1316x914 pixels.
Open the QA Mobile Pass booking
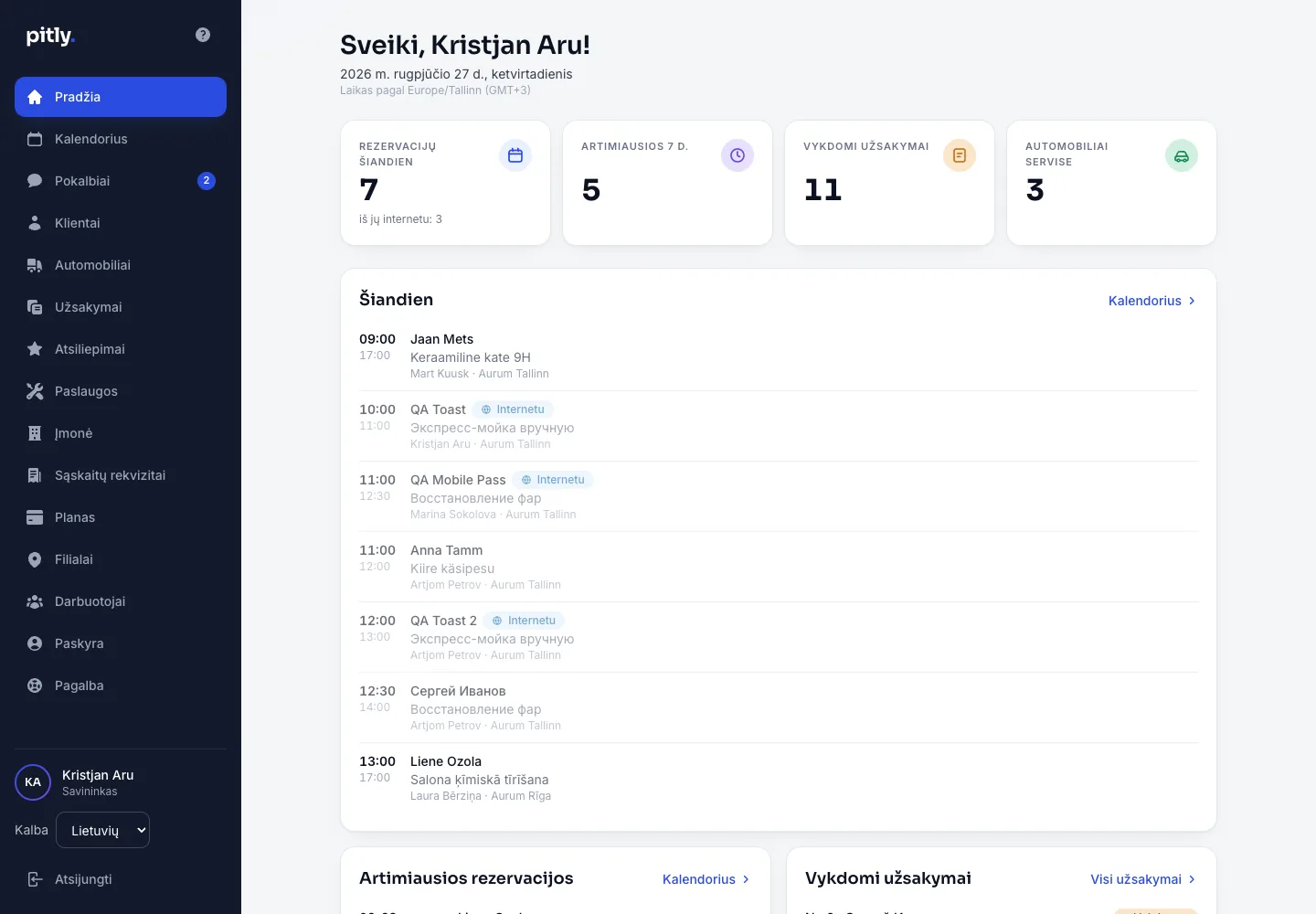point(779,496)
